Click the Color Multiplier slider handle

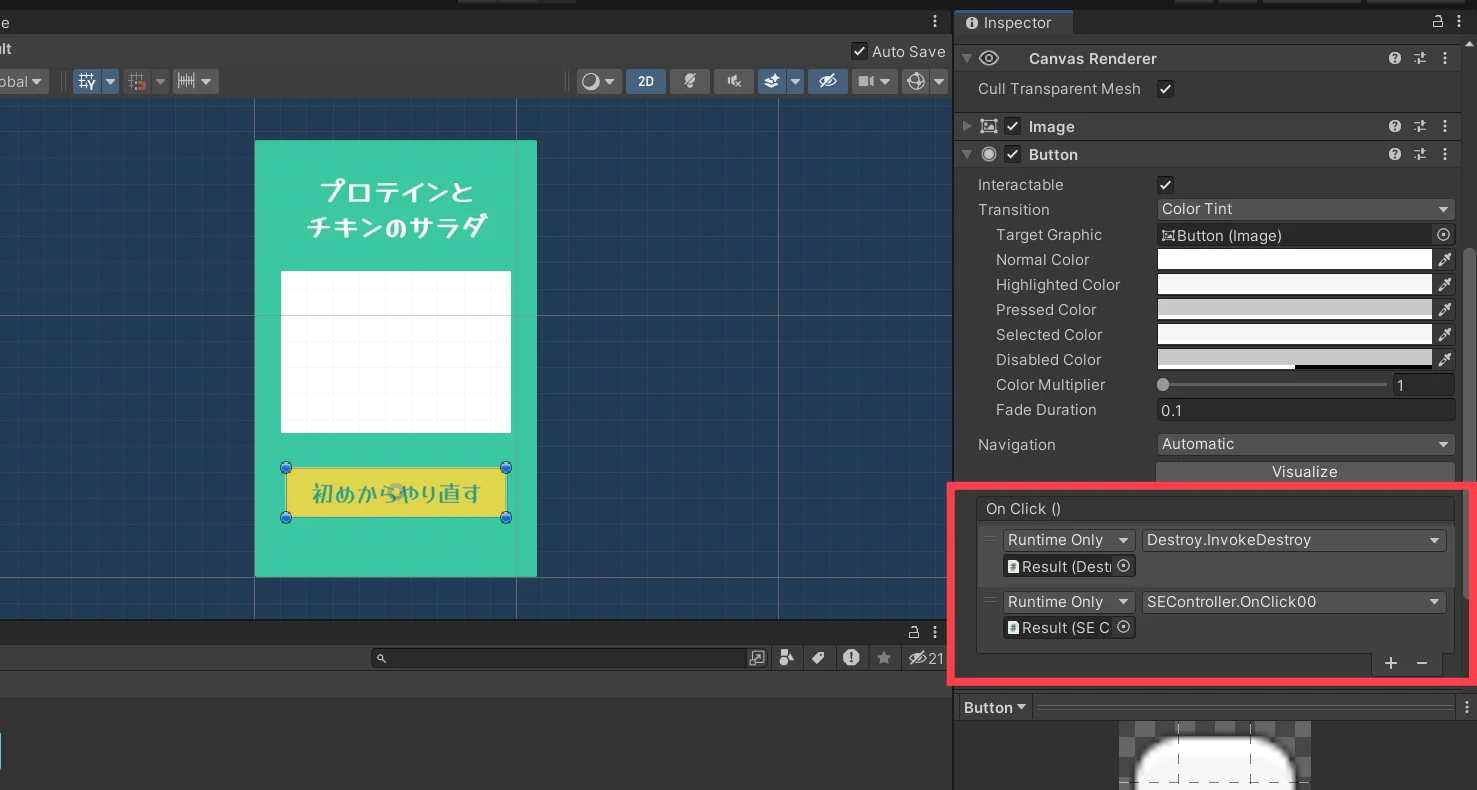coord(1163,385)
